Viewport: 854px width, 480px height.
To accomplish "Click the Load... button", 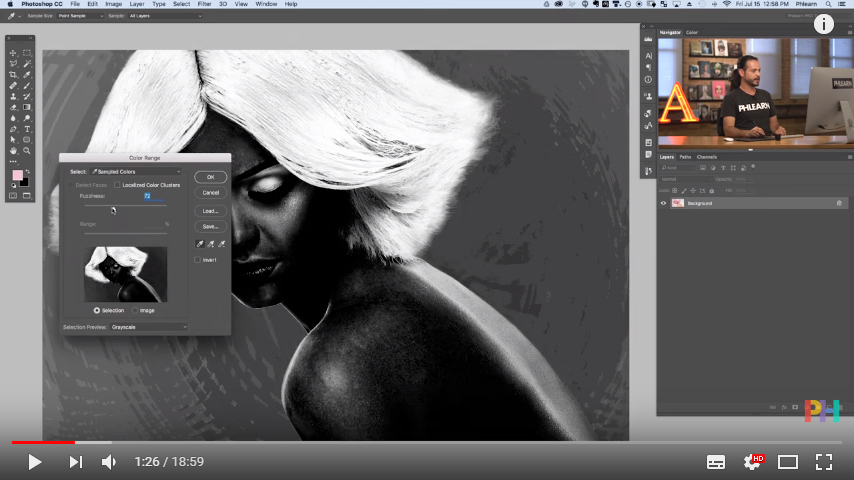I will click(x=210, y=211).
